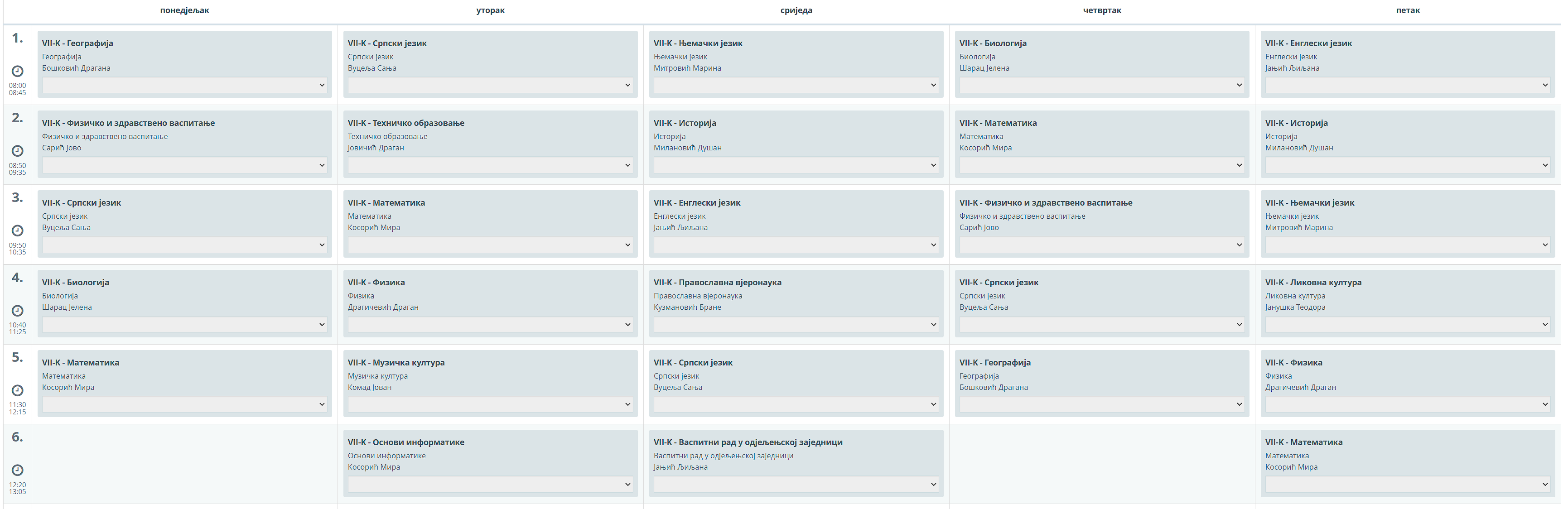Select the понедјељак column header
The image size is (1568, 509).
(184, 10)
